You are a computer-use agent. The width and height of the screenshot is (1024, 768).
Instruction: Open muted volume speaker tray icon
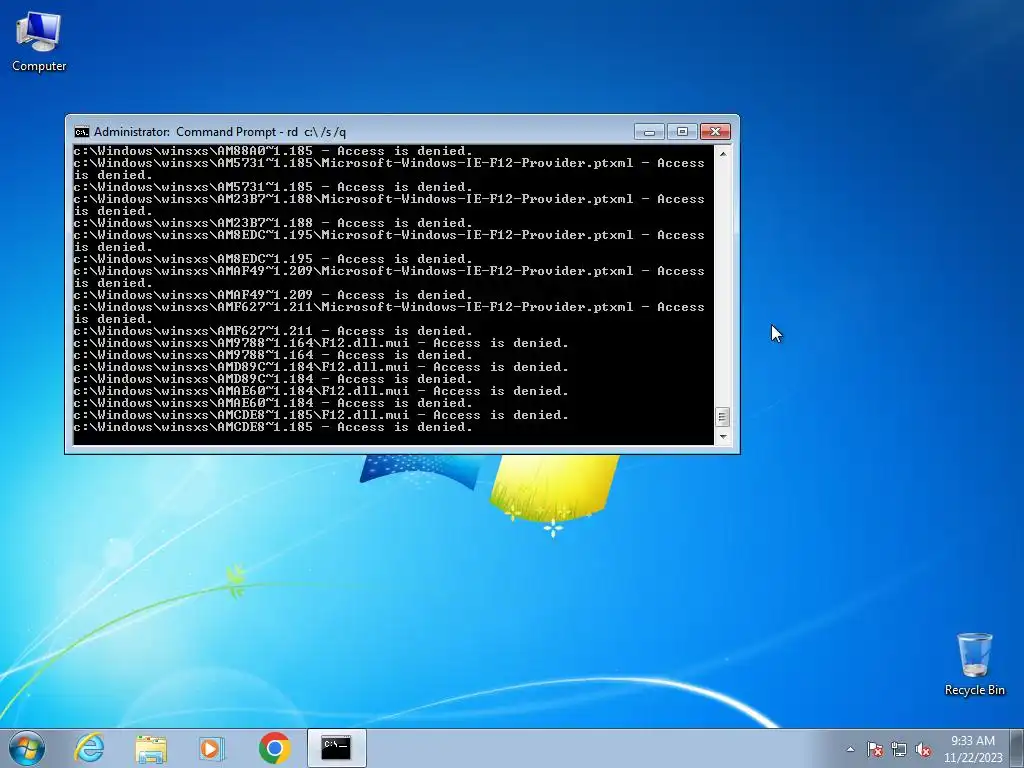coord(923,749)
